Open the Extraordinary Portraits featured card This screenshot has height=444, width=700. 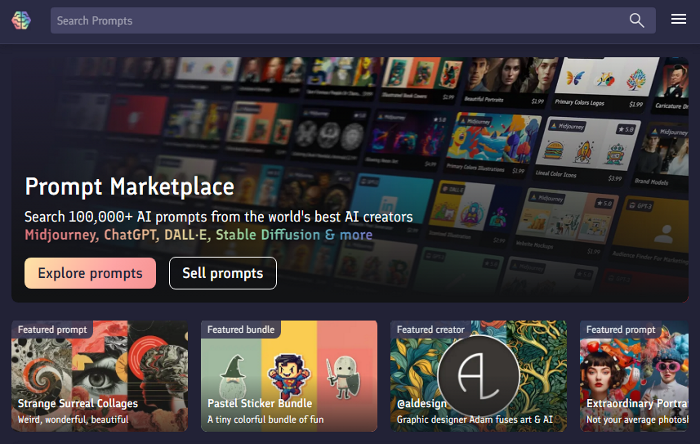click(x=634, y=376)
